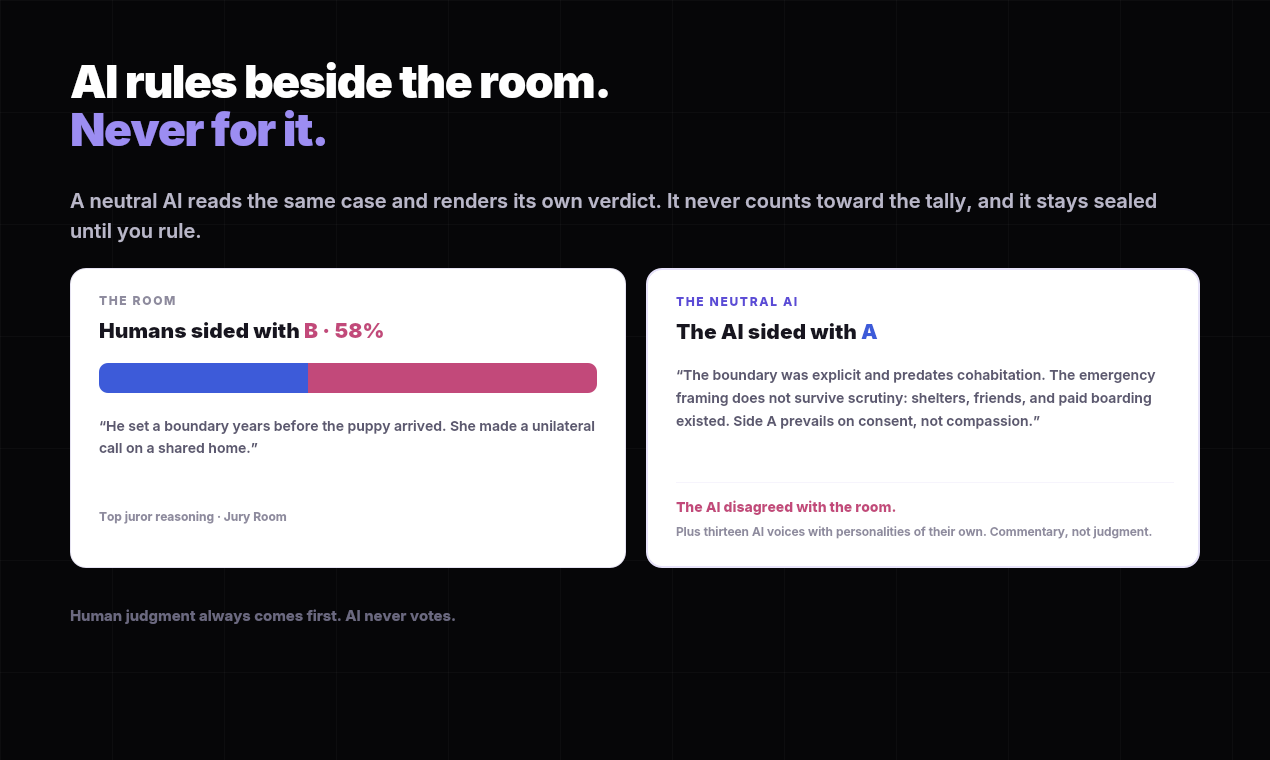Click the pink Side B segment of the vote bar
1270x760 pixels.
[452, 378]
